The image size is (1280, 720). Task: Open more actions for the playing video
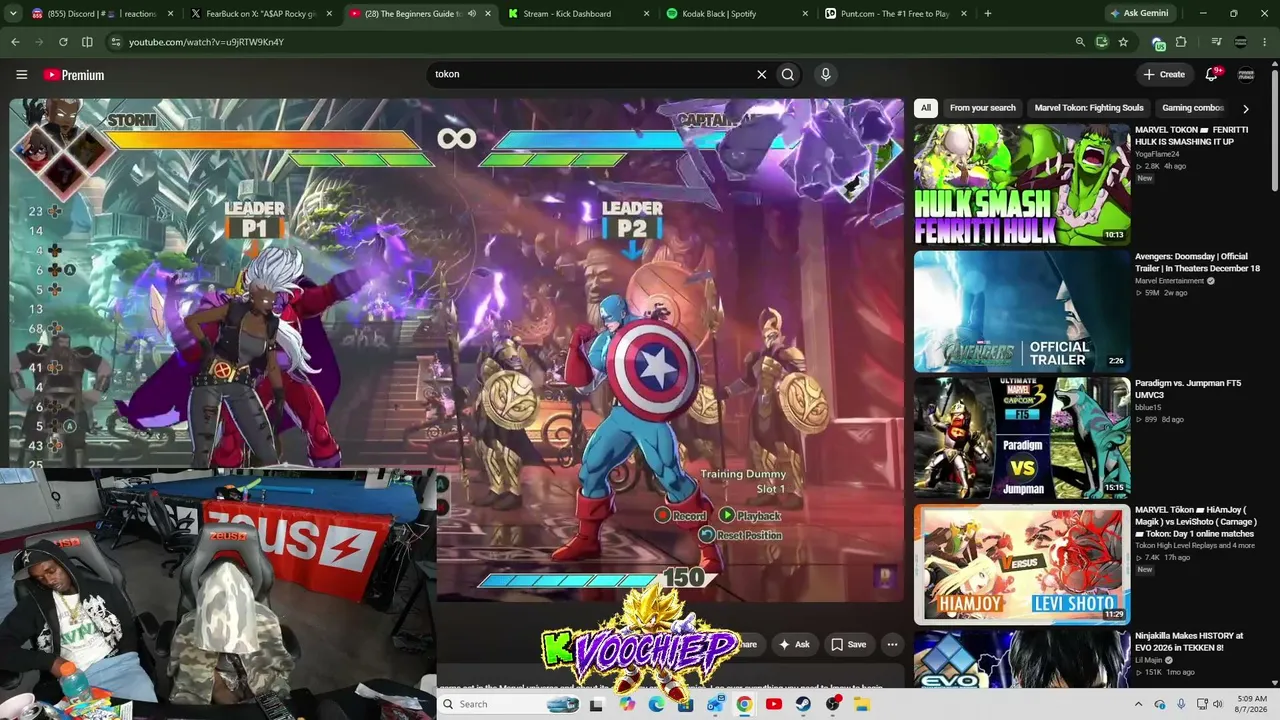point(892,645)
